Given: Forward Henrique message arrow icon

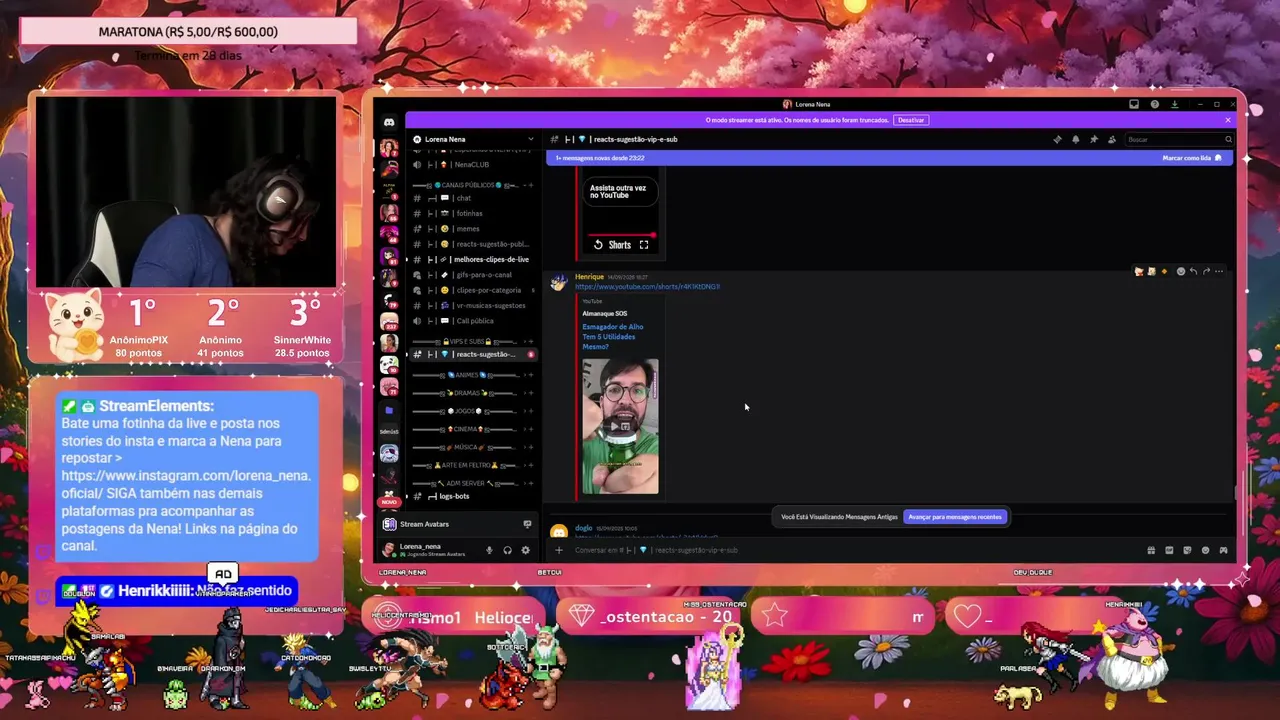Looking at the screenshot, I should click(x=1206, y=271).
